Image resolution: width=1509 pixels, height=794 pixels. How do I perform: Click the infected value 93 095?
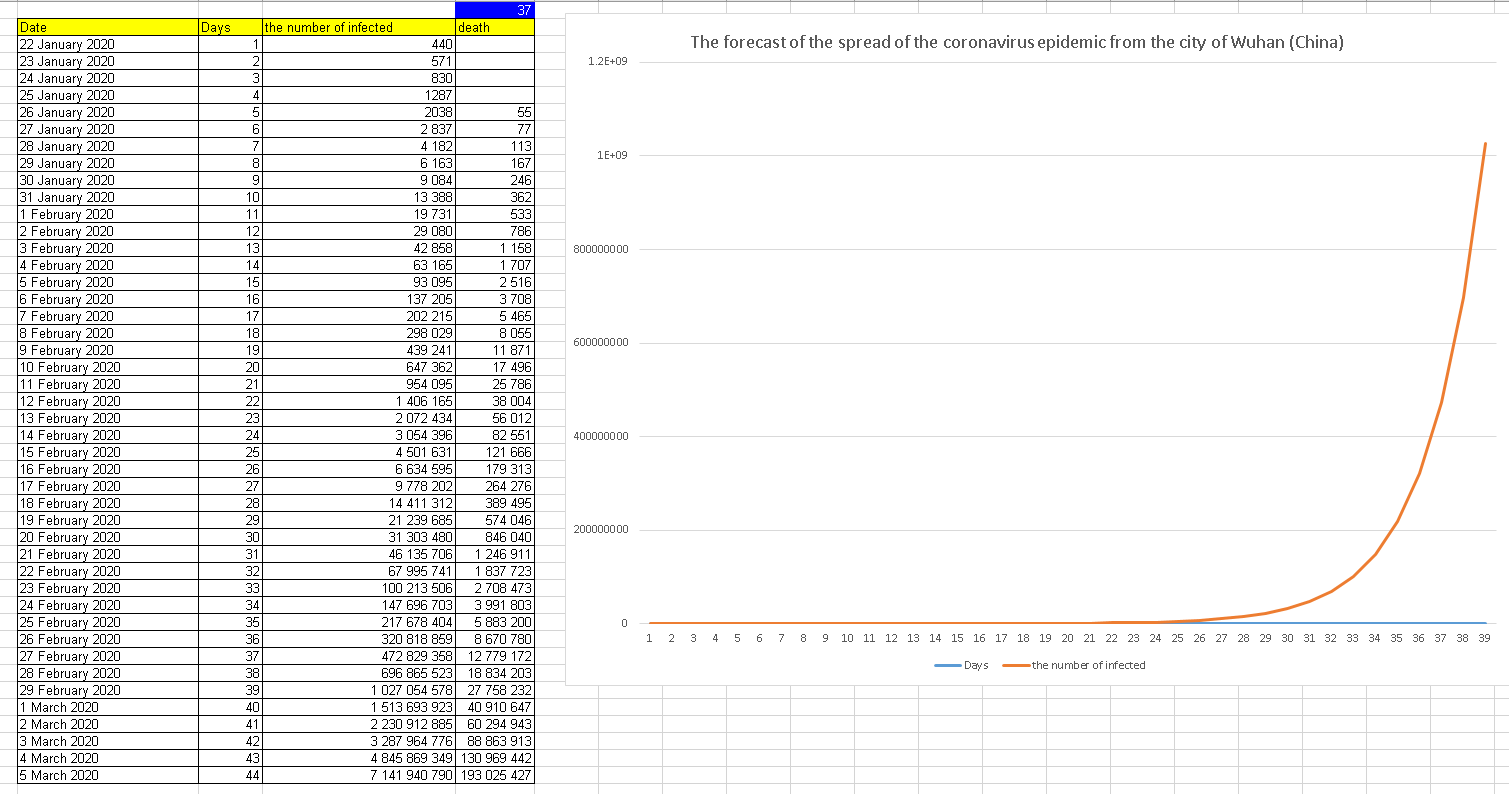(358, 283)
